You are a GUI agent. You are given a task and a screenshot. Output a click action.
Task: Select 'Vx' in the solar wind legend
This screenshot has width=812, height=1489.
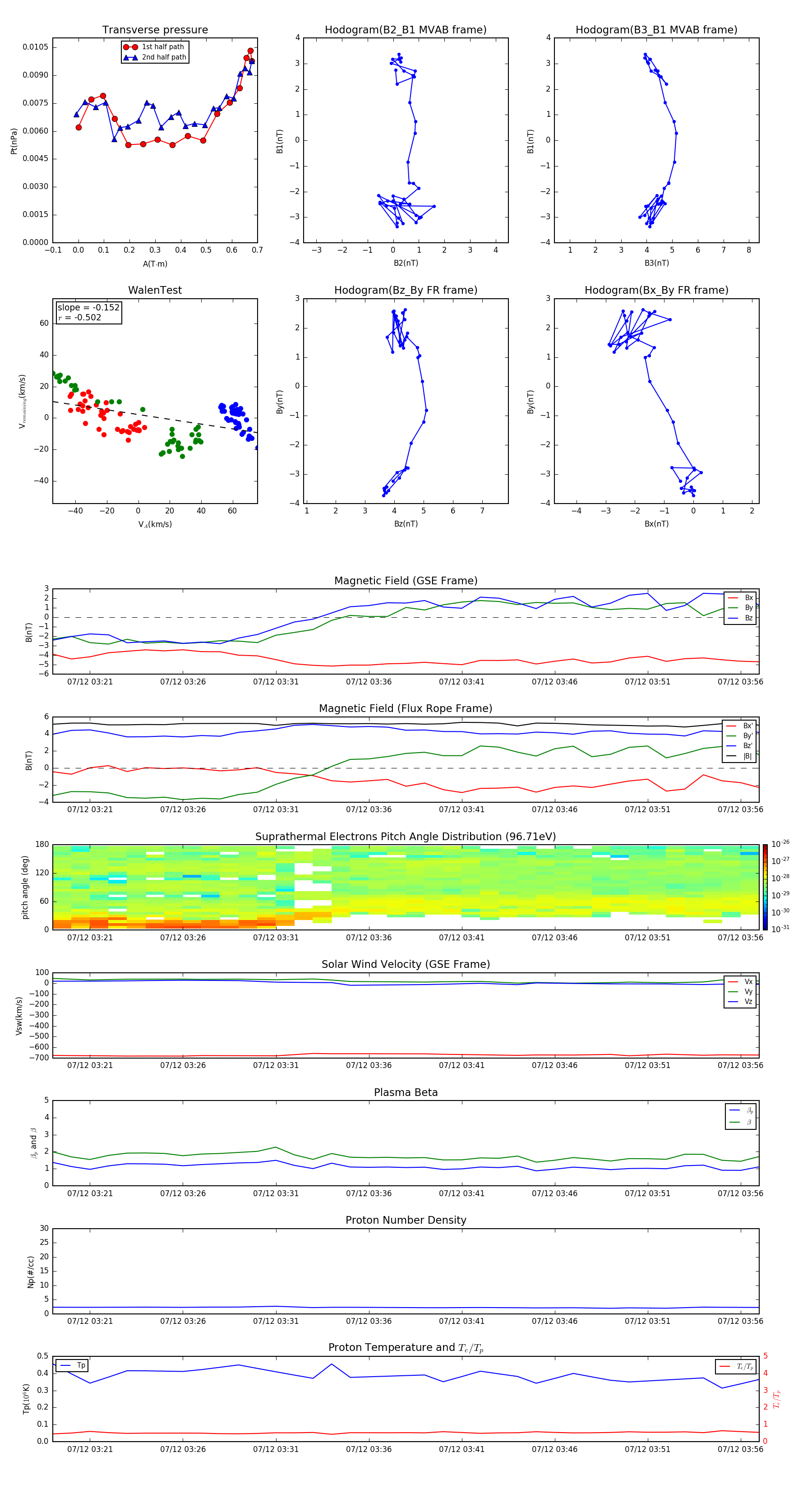(x=740, y=981)
